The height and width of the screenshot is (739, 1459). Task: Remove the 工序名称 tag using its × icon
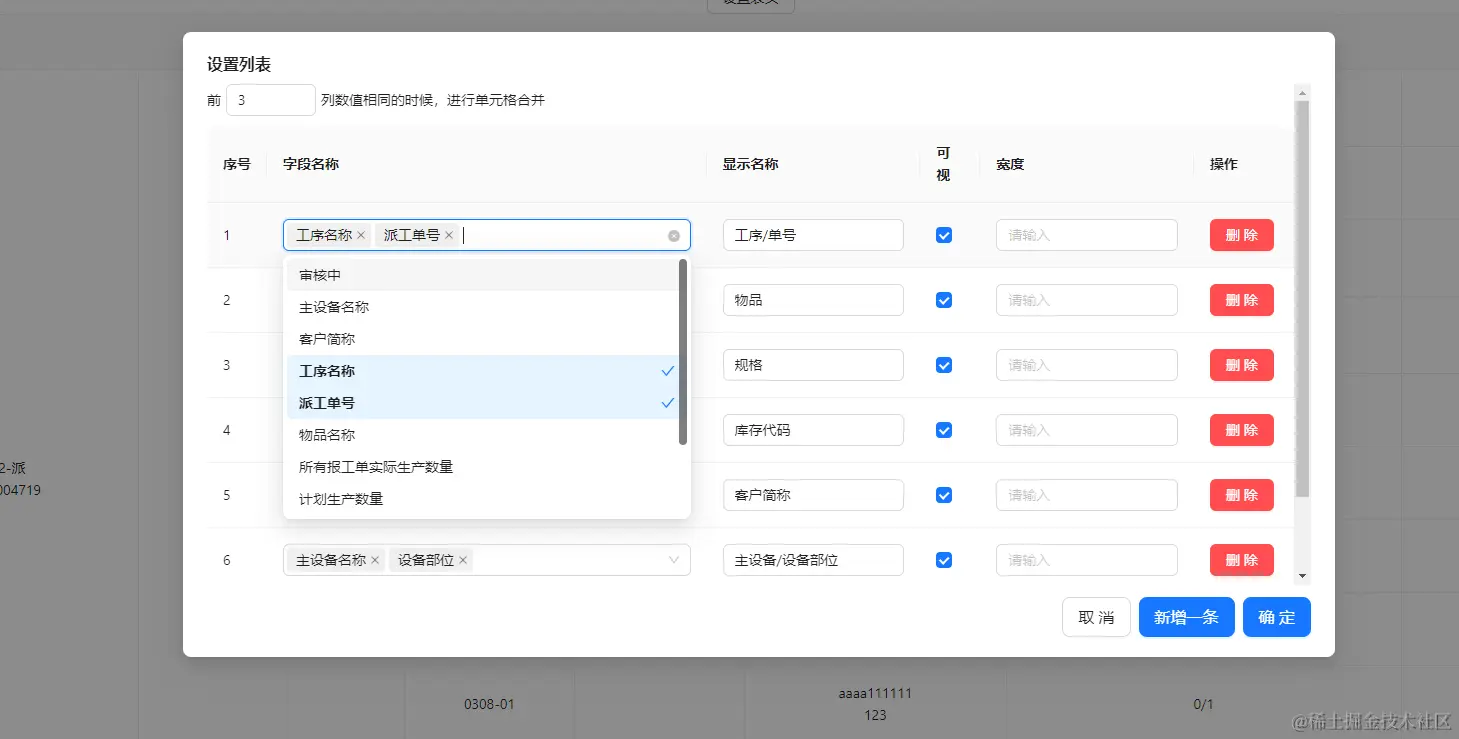point(361,234)
